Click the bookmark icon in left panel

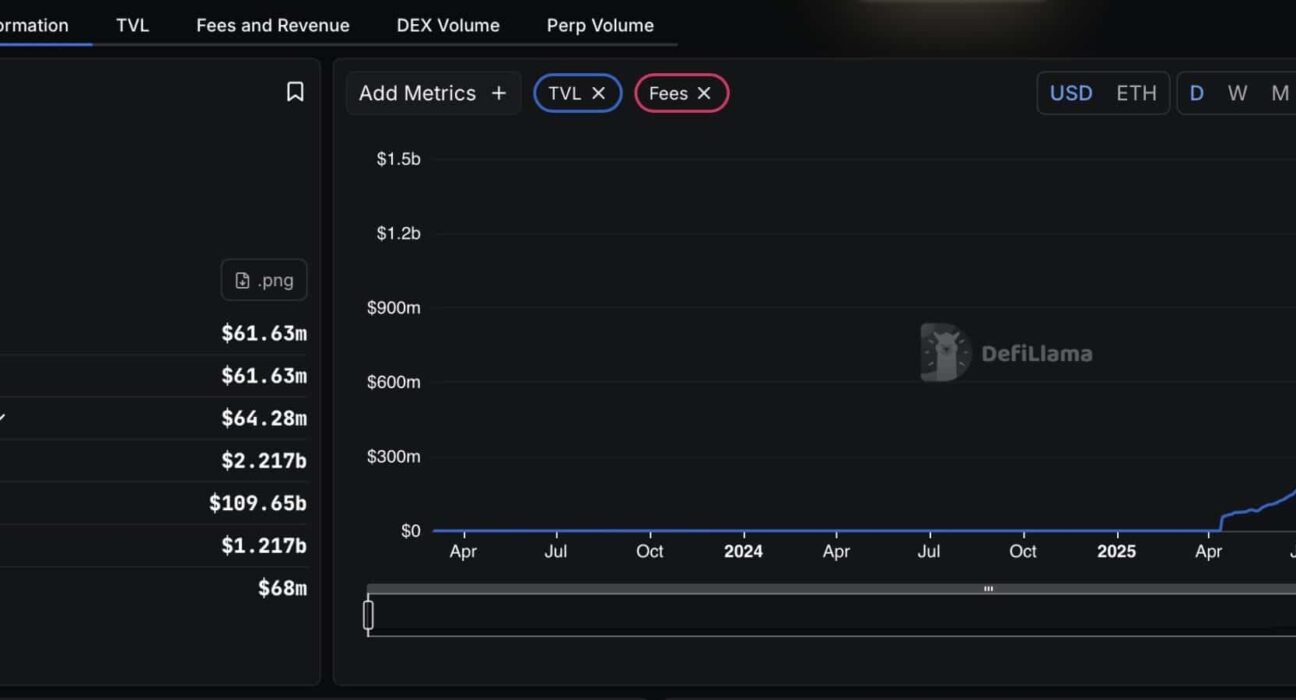point(295,92)
